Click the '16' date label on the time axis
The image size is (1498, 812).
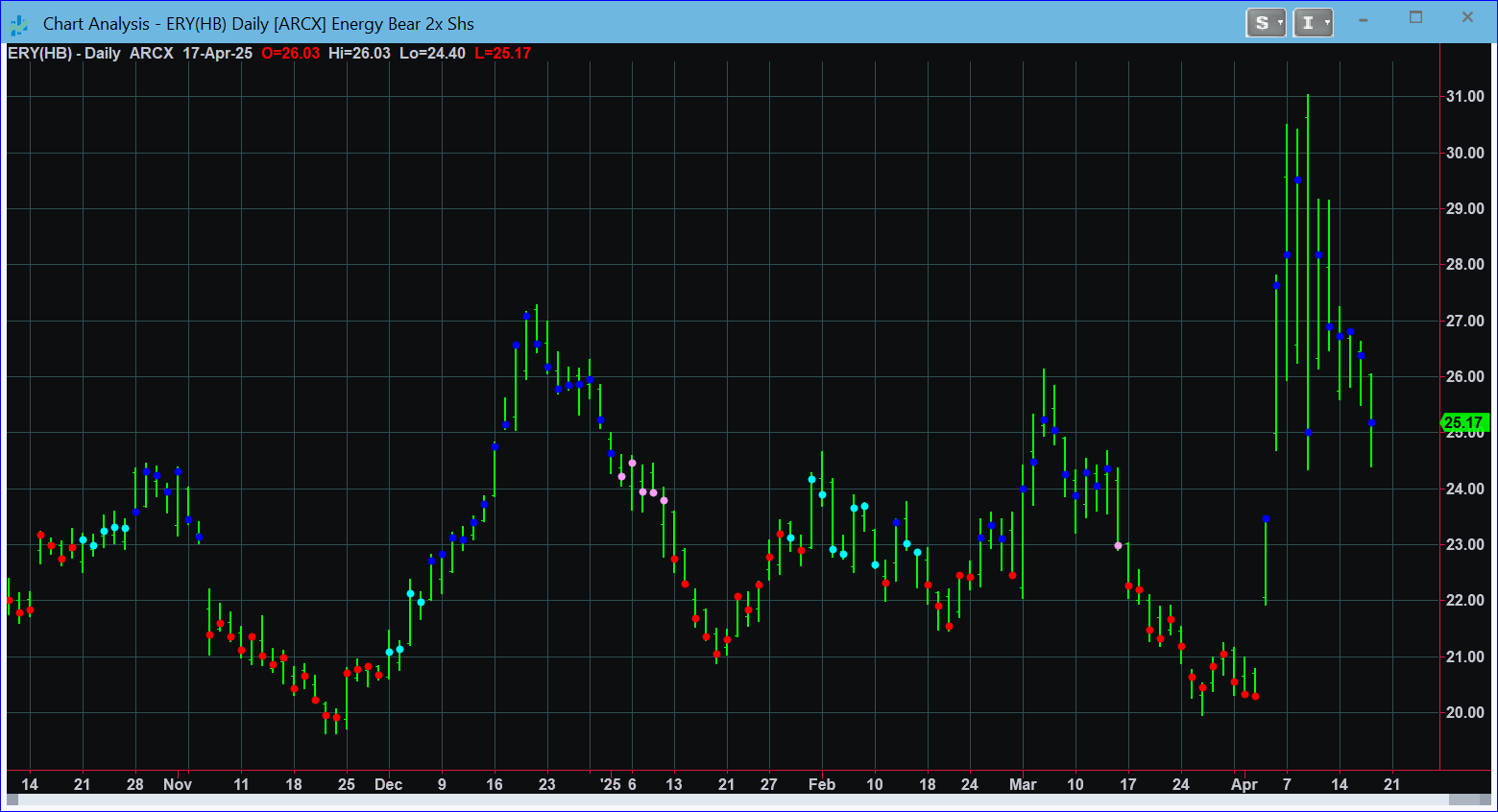click(495, 784)
